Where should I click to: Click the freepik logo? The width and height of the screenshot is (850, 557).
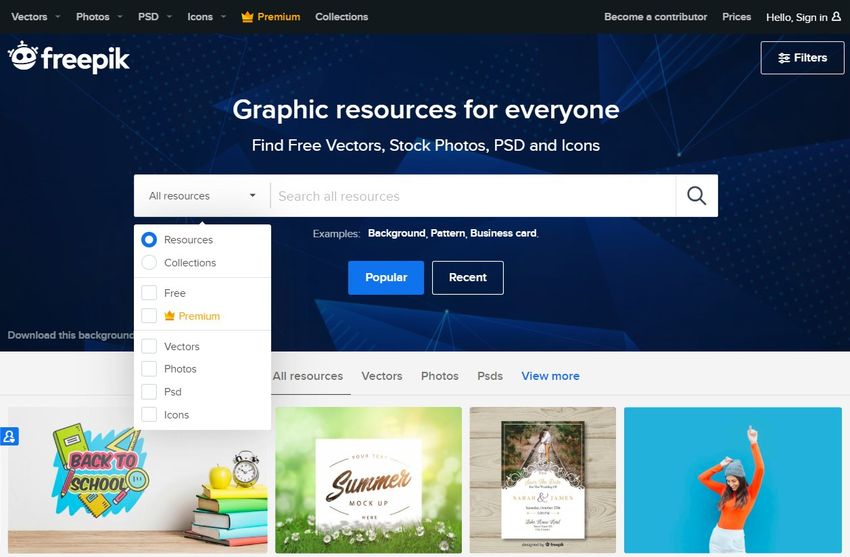[x=69, y=57]
